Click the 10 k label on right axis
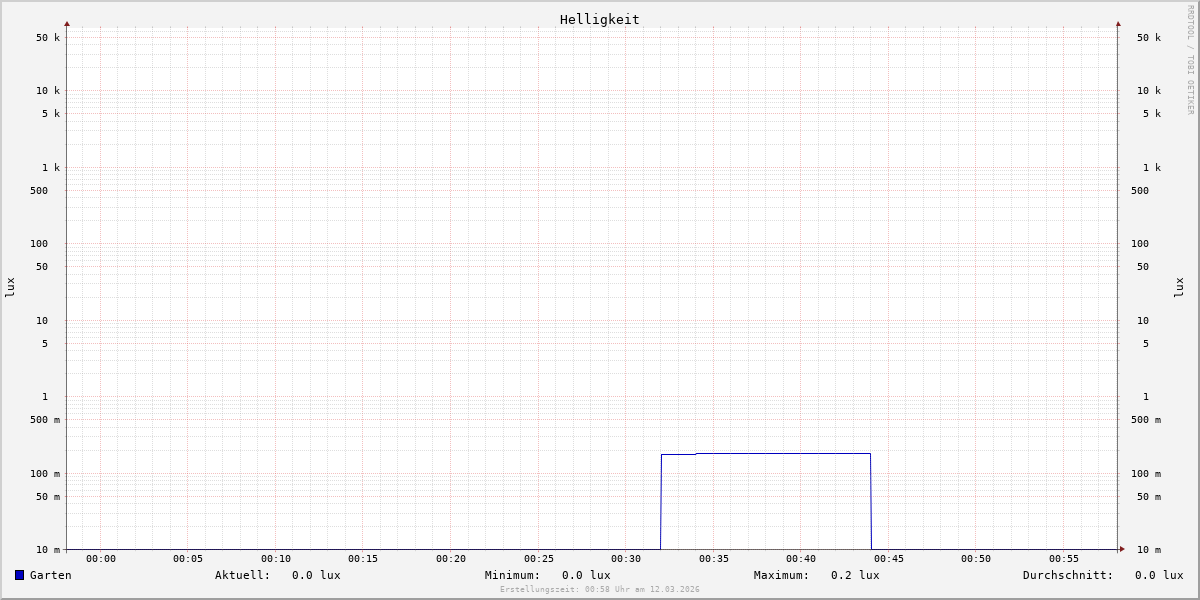1200x600 pixels. (x=1149, y=91)
